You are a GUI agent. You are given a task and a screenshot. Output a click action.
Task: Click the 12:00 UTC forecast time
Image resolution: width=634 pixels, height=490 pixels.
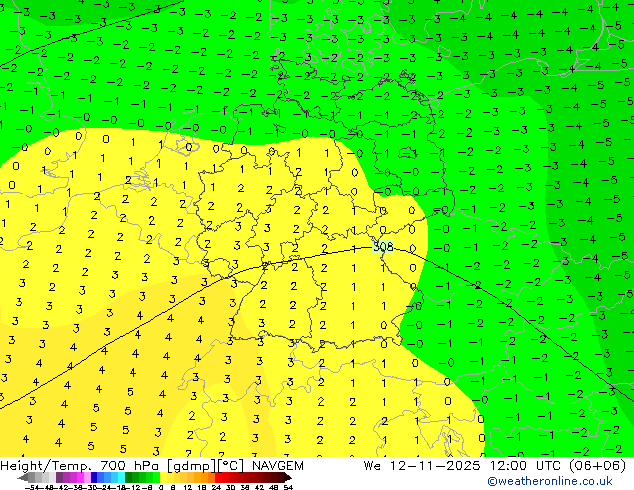pos(525,466)
